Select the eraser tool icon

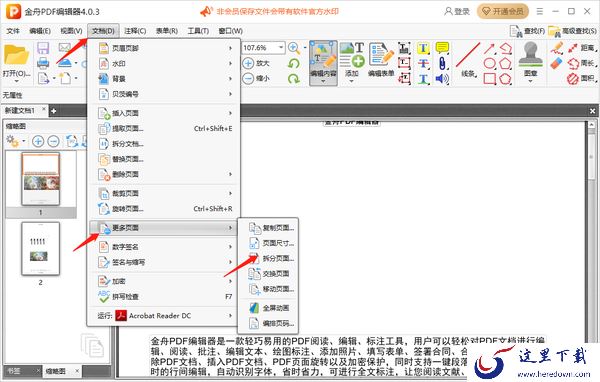click(x=557, y=63)
